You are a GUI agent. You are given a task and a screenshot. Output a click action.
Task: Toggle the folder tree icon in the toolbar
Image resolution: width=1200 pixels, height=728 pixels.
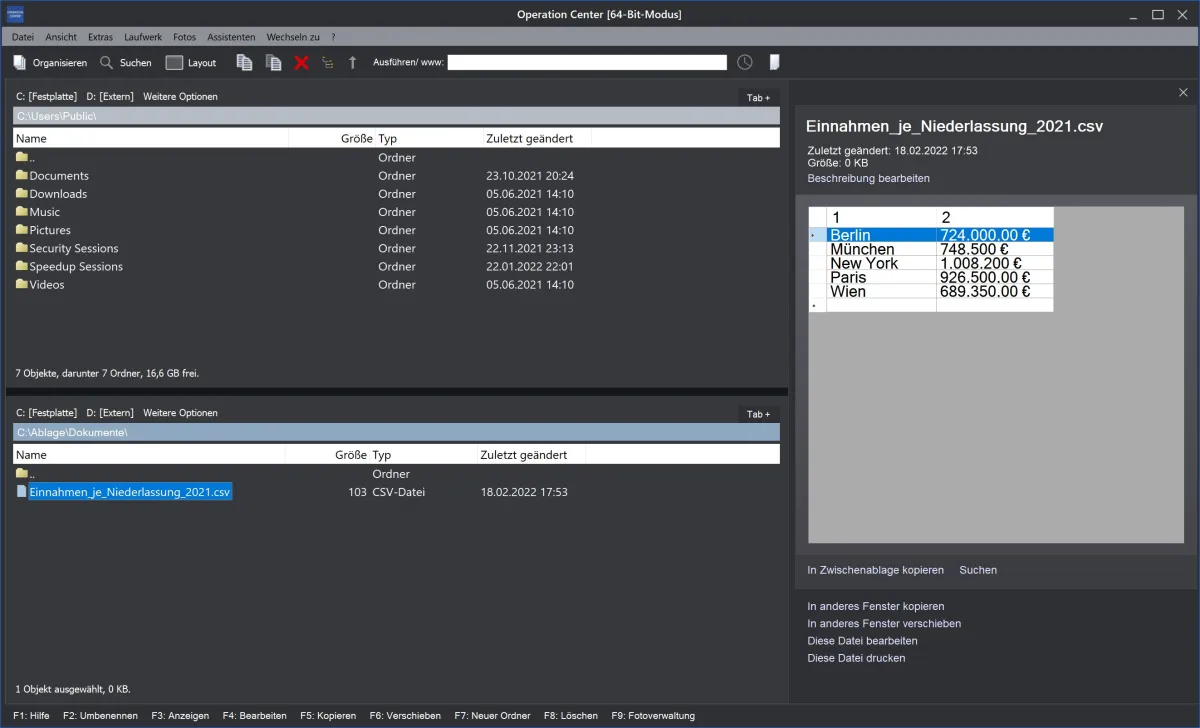(x=327, y=61)
